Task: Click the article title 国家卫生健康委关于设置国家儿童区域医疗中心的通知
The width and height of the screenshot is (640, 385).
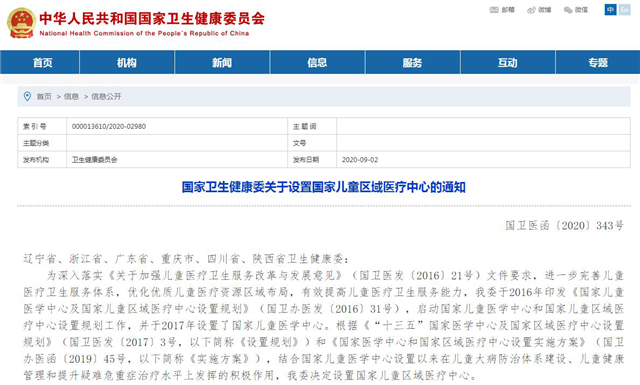Action: (324, 187)
